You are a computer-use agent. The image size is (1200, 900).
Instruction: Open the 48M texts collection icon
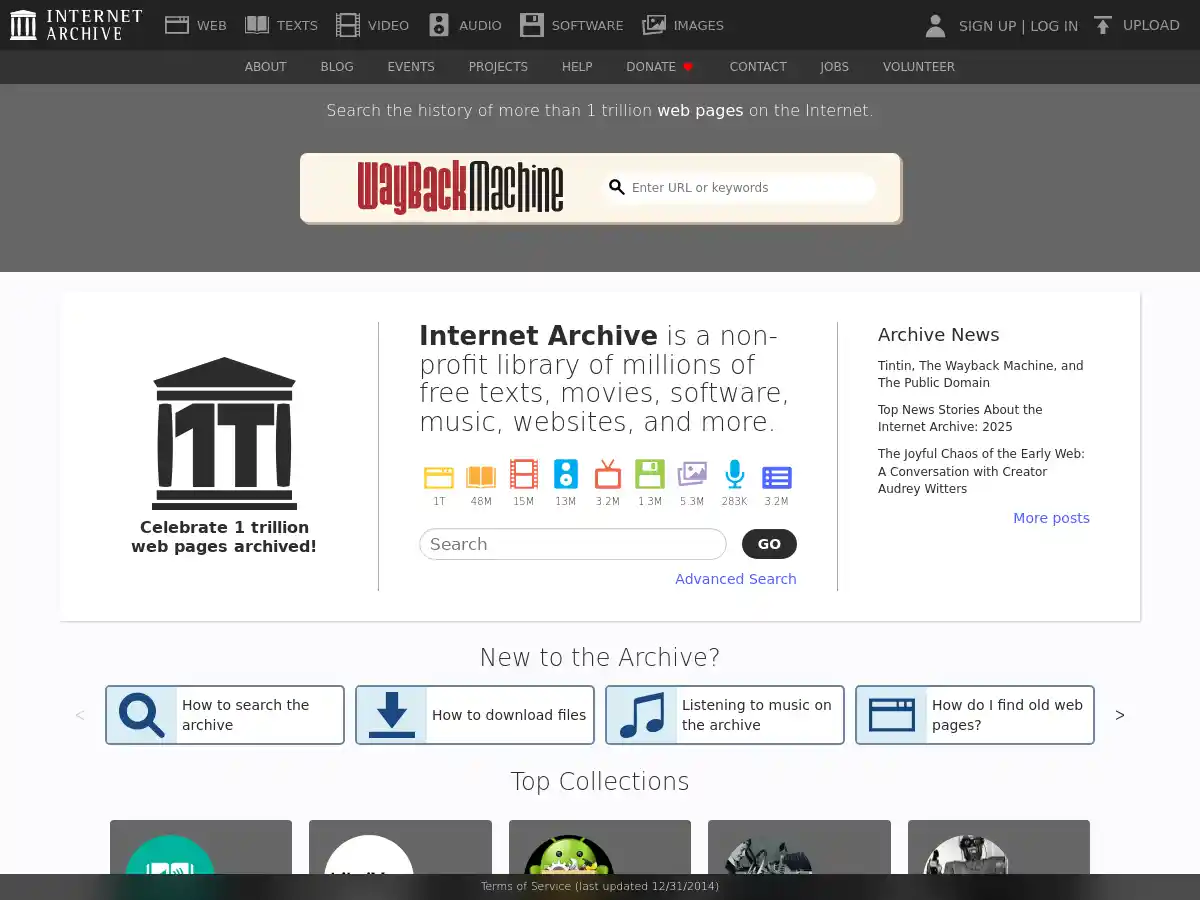tap(481, 477)
